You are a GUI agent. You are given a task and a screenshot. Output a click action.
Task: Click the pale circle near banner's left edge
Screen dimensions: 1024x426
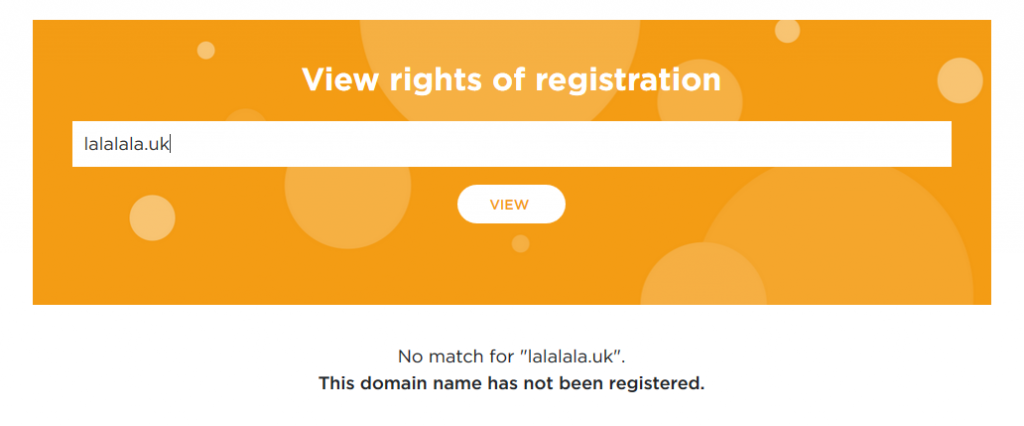pos(152,218)
